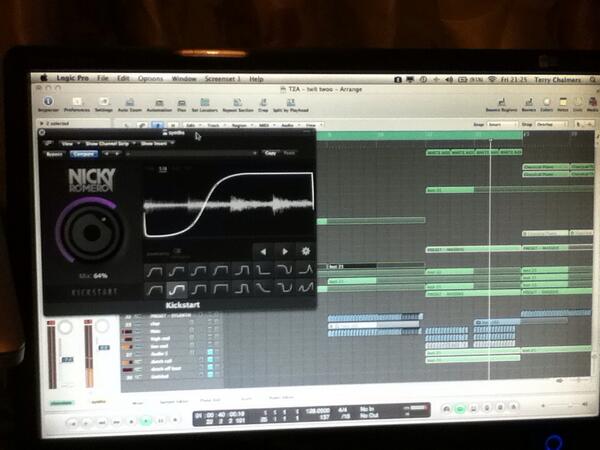Open the Options menu

coord(150,78)
